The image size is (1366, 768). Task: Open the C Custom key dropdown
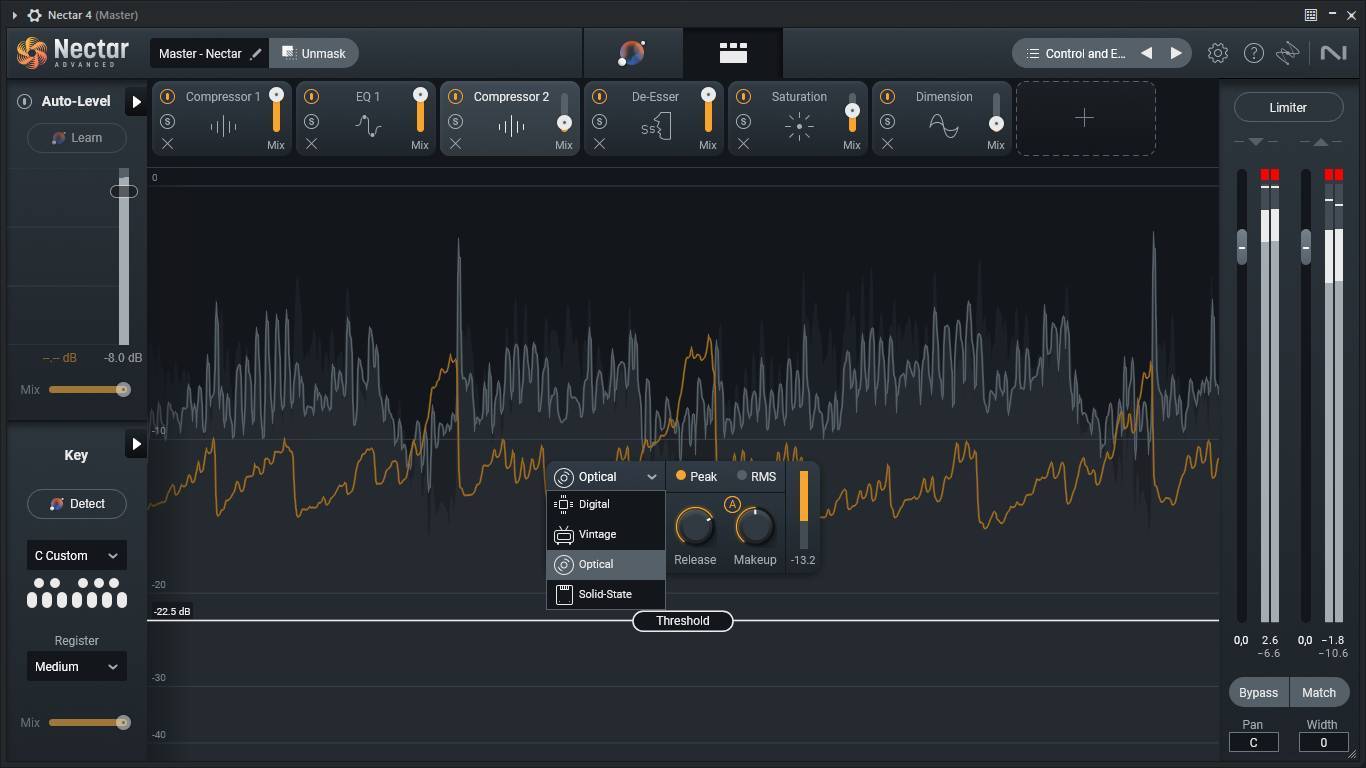(76, 556)
